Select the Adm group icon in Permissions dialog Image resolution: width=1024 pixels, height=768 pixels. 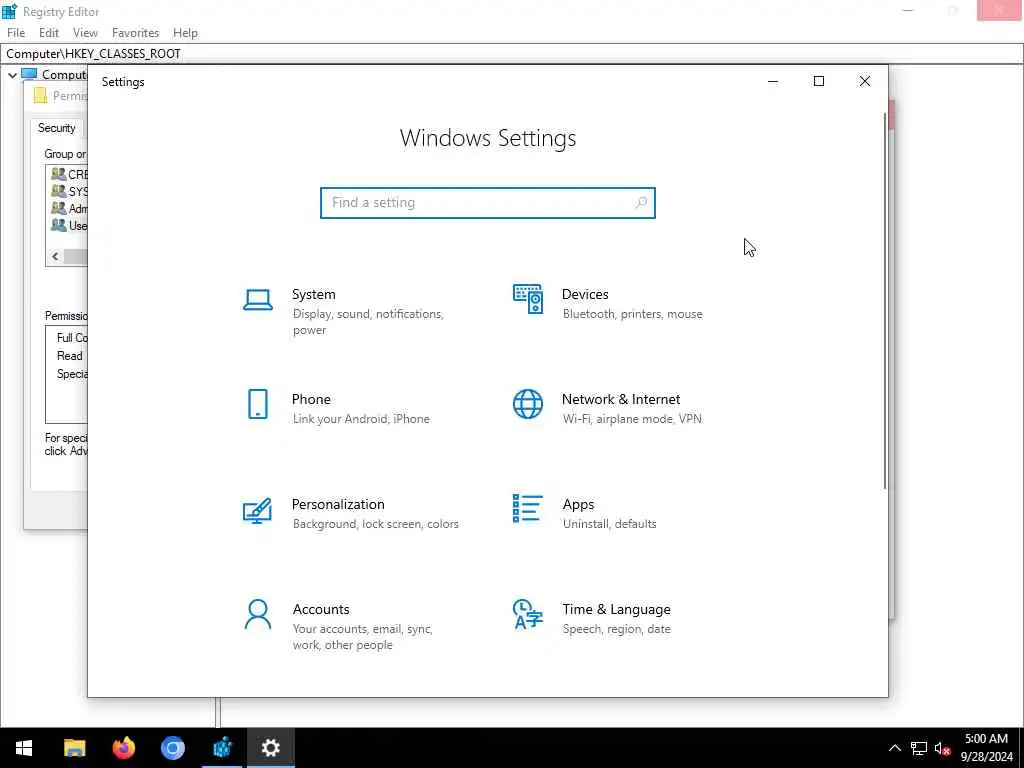59,208
